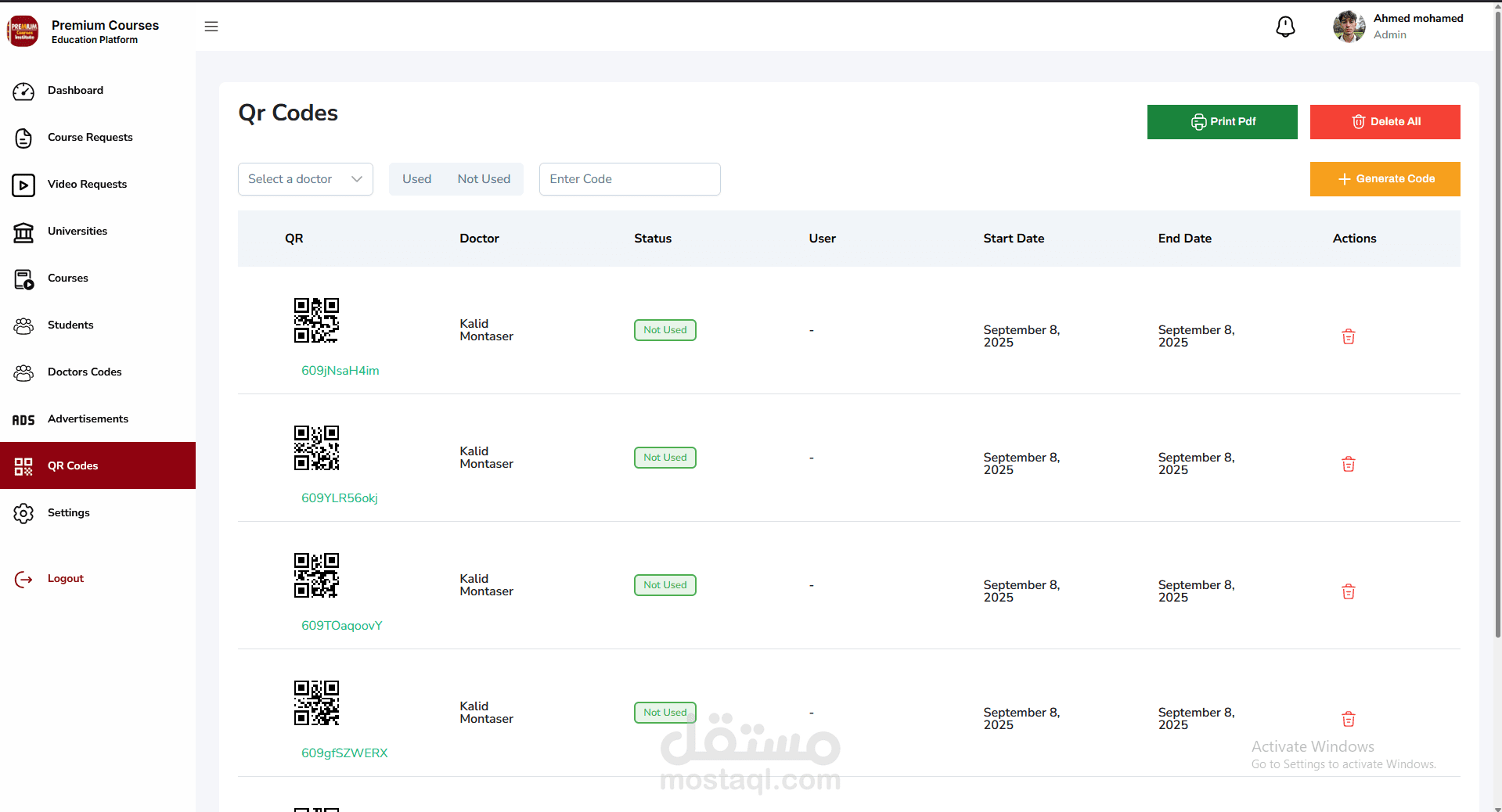Delete the 609TOaqoovY code row
1502x812 pixels.
click(x=1348, y=592)
